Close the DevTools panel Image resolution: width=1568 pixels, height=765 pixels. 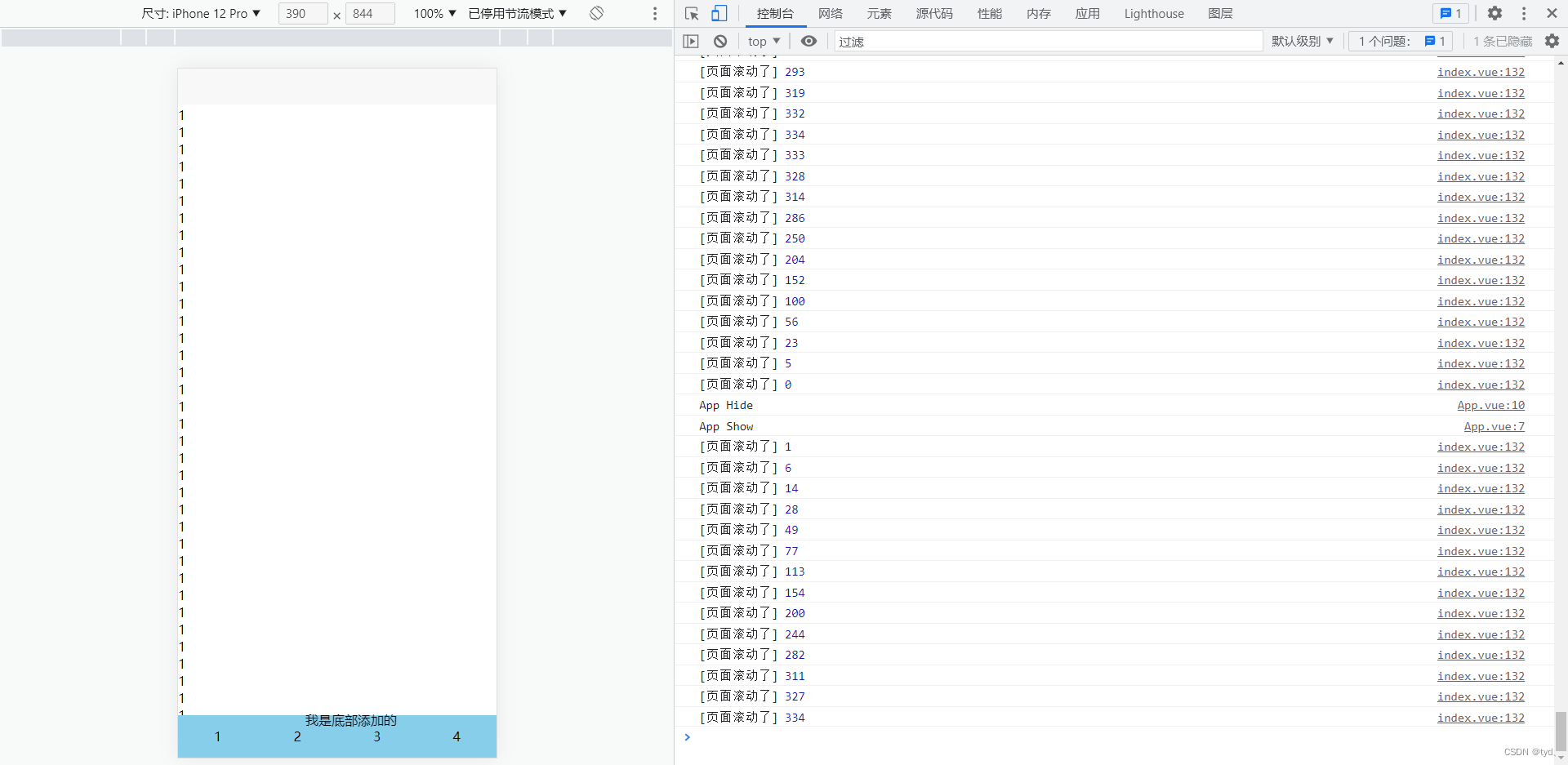tap(1552, 14)
